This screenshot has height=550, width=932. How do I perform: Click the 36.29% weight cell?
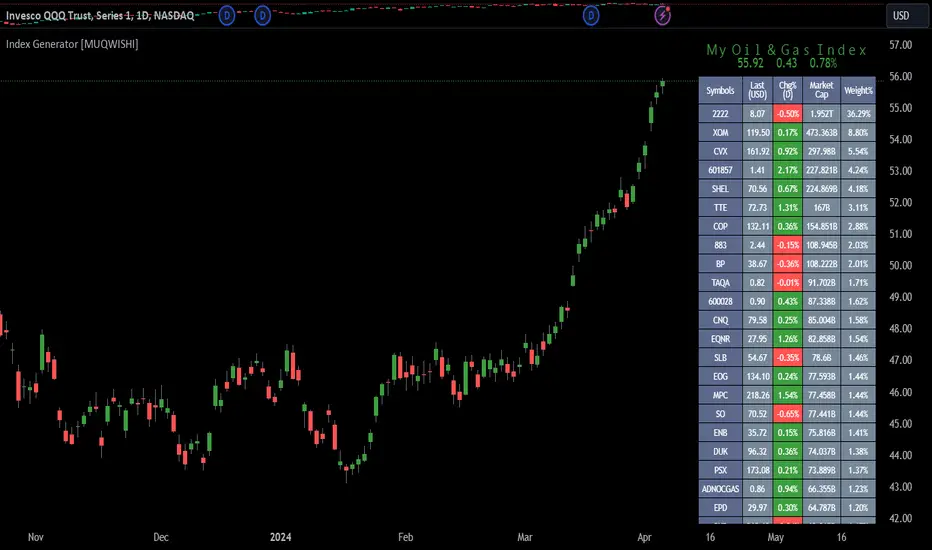coord(858,114)
